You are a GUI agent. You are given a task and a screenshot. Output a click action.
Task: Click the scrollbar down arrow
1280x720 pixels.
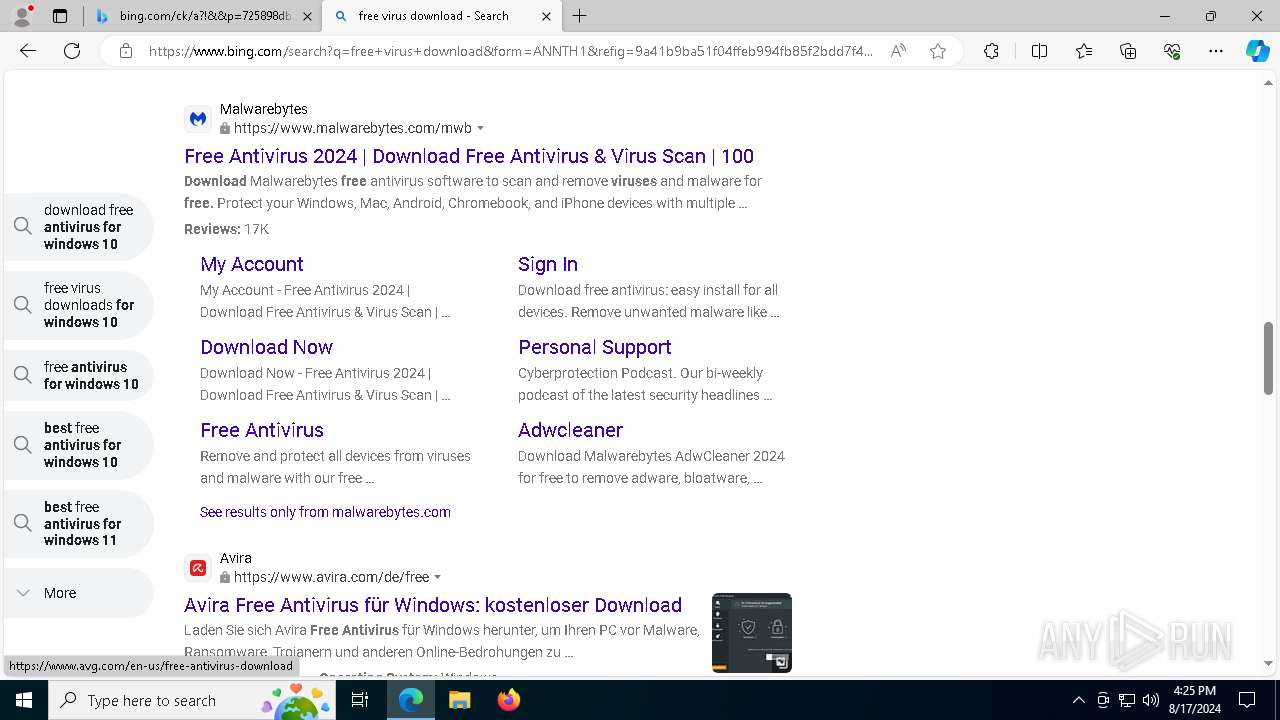(1269, 663)
